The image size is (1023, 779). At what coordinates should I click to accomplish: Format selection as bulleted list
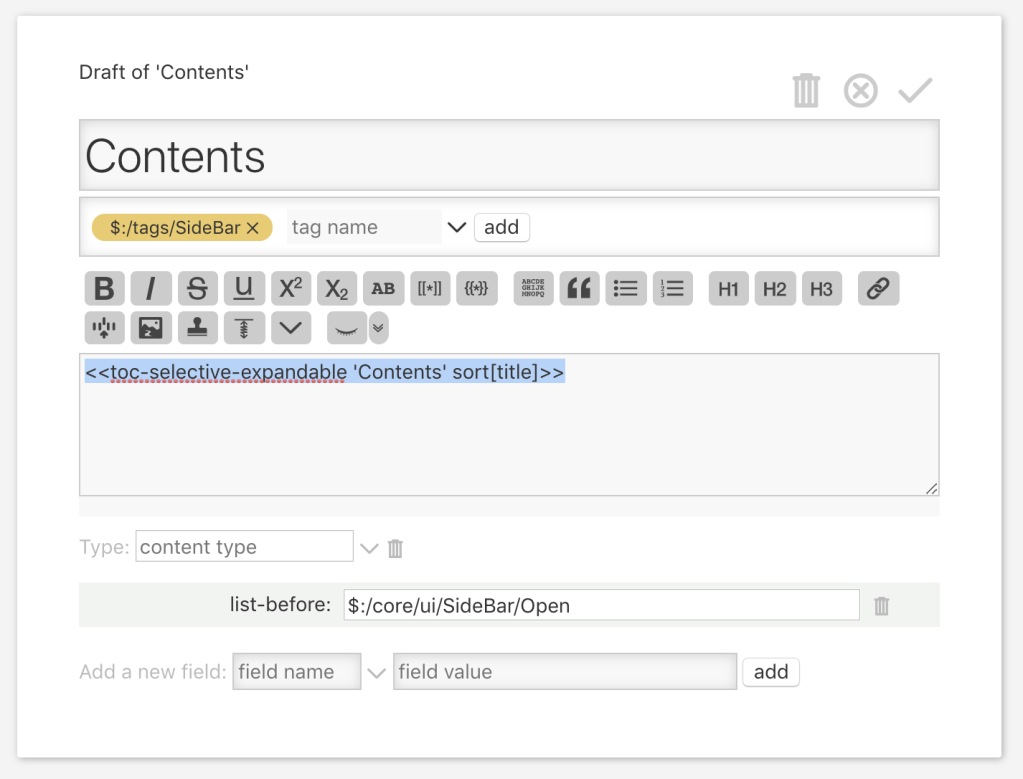click(x=626, y=289)
